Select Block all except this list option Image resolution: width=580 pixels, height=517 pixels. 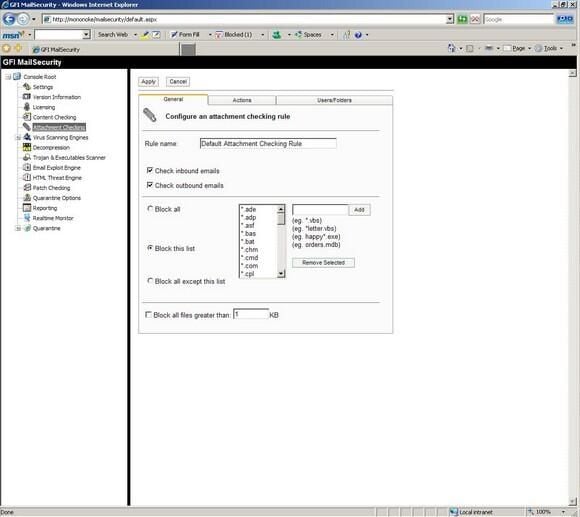click(150, 281)
